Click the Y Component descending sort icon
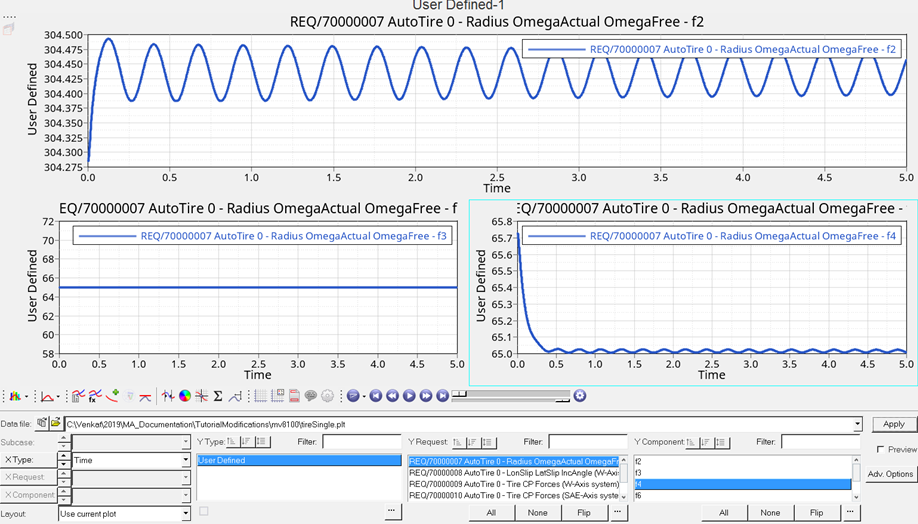This screenshot has height=524, width=918. pyautogui.click(x=706, y=442)
